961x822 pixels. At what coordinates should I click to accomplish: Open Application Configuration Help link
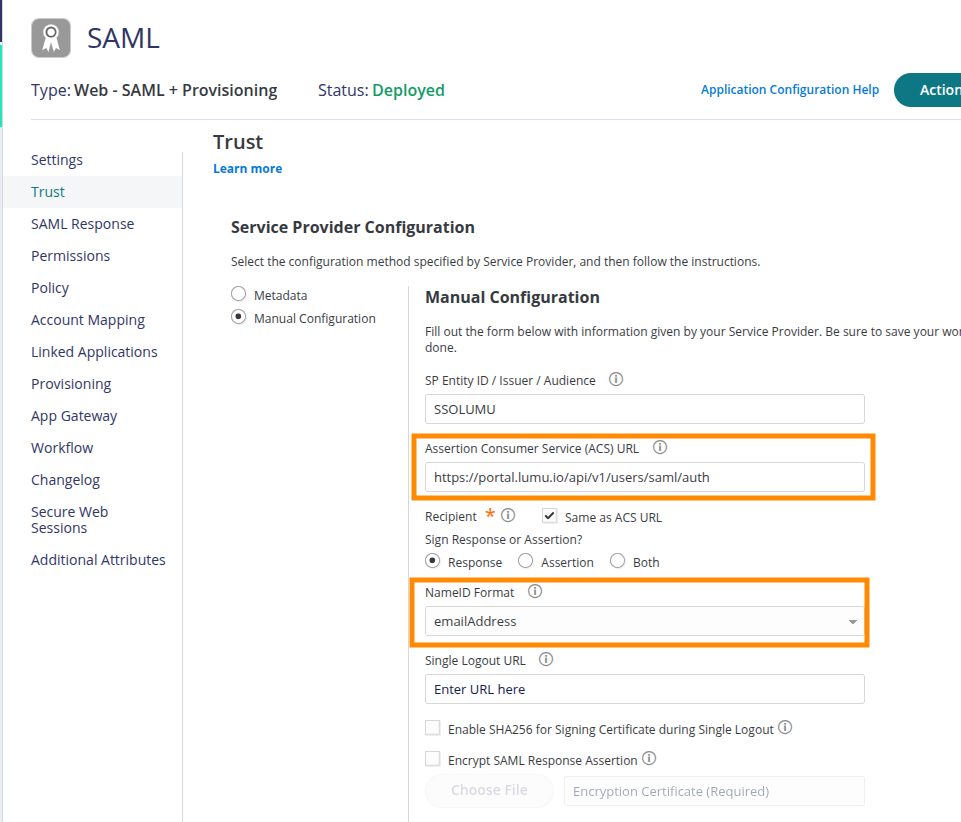pyautogui.click(x=789, y=90)
